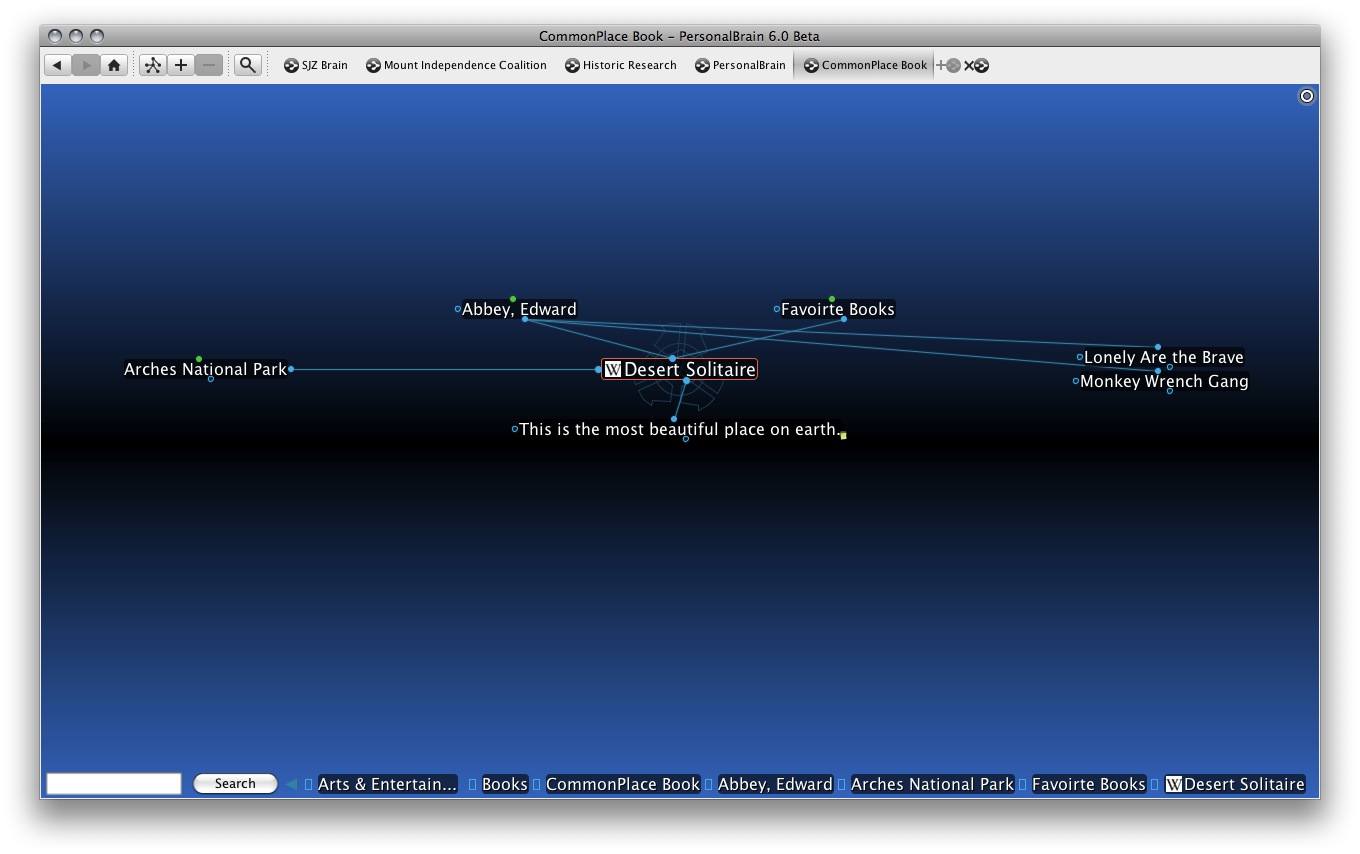Select the Abbey, Edward thought
This screenshot has width=1360, height=854.
click(519, 309)
